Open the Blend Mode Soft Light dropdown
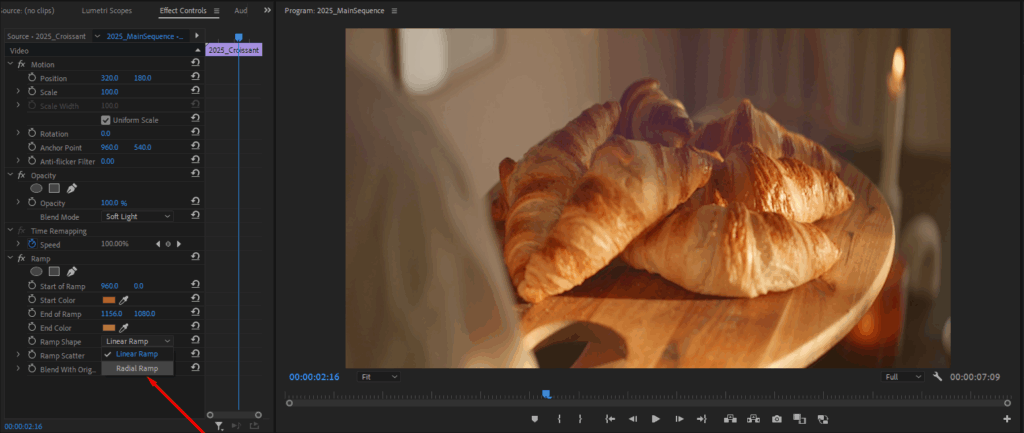 (x=138, y=216)
